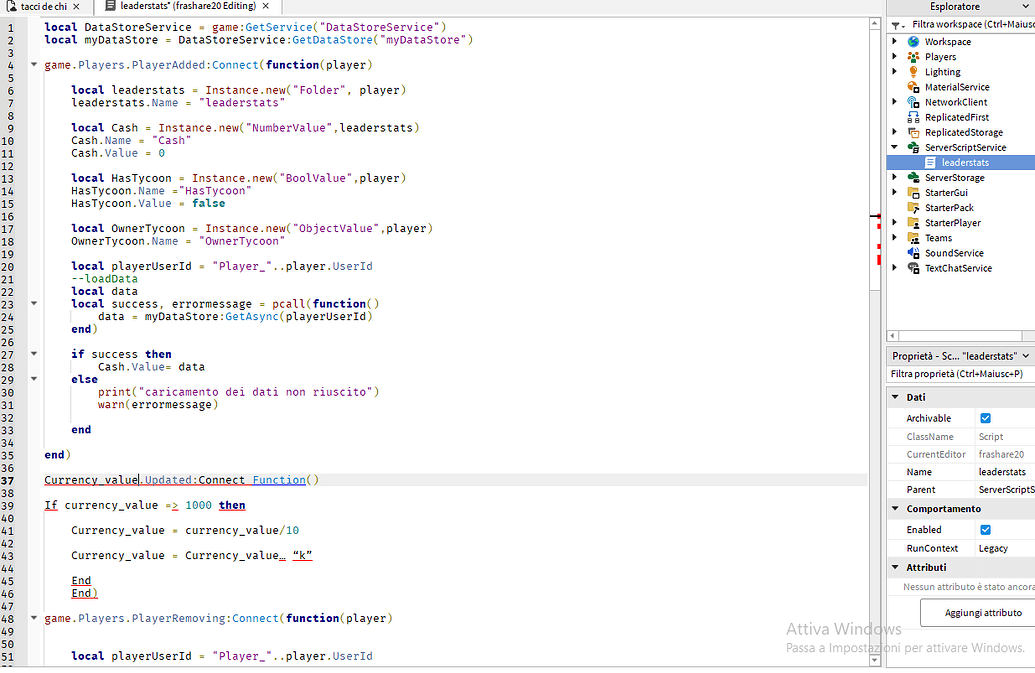The height and width of the screenshot is (673, 1035).
Task: Expand the StarterGui tree node
Action: [x=895, y=192]
